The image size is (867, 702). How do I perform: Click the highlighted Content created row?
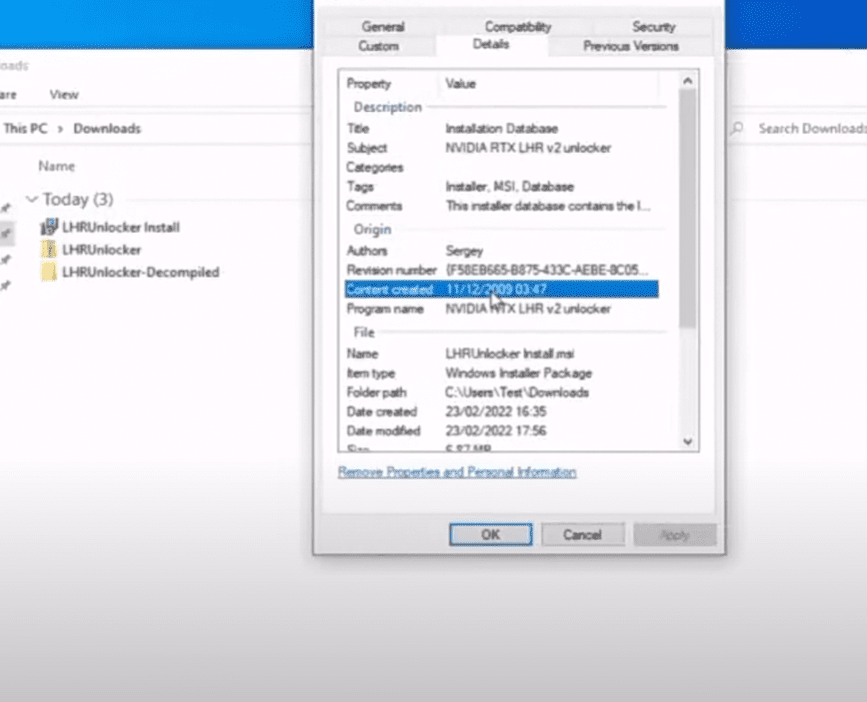502,289
